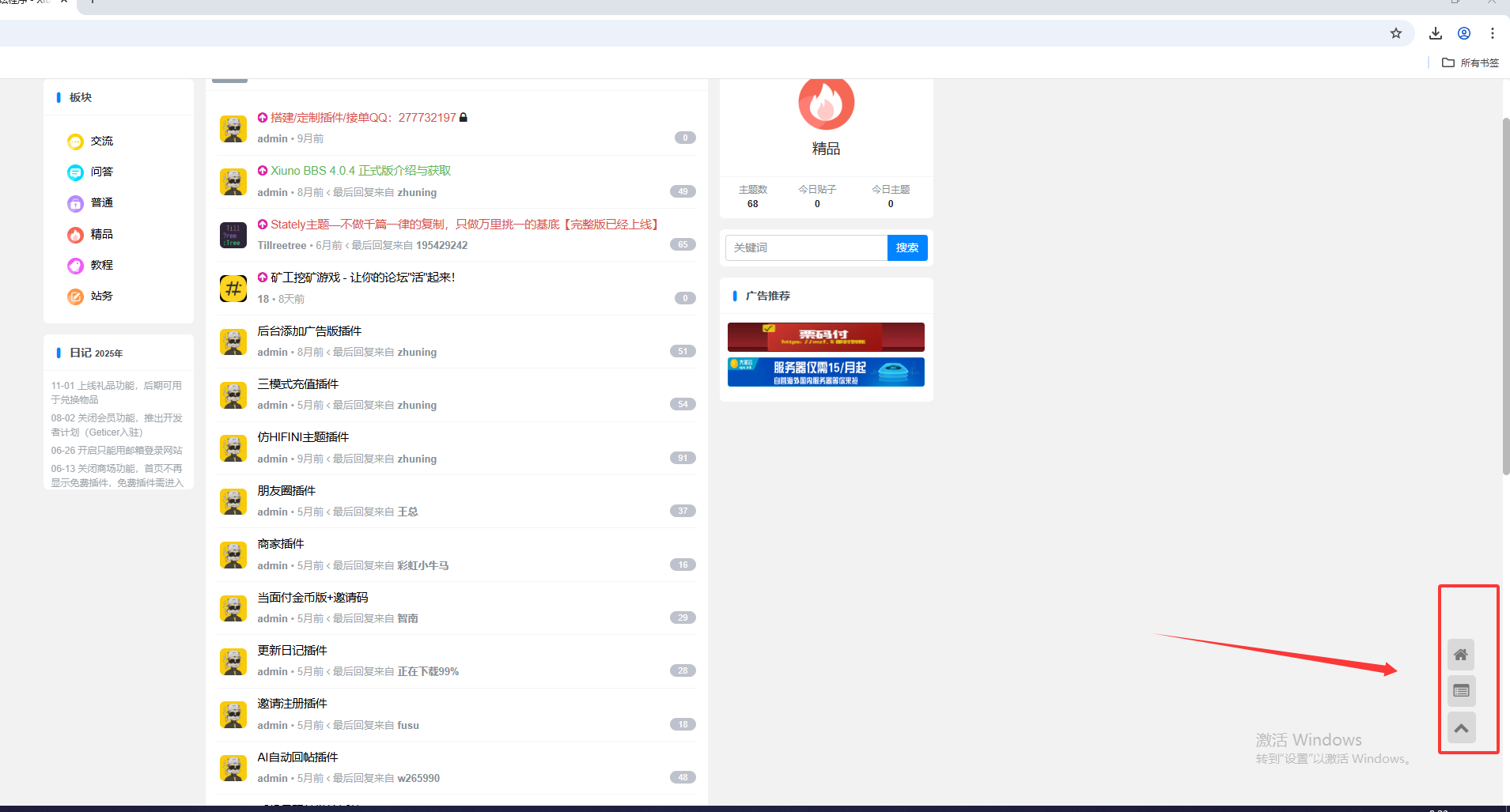Open the 所有书签 bookmarks folder
The height and width of the screenshot is (812, 1510).
1470,62
